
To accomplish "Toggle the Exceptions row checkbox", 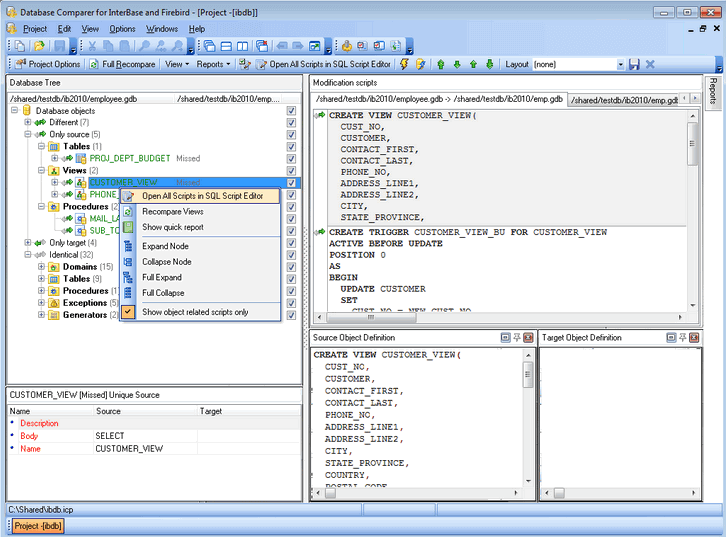I will point(291,303).
